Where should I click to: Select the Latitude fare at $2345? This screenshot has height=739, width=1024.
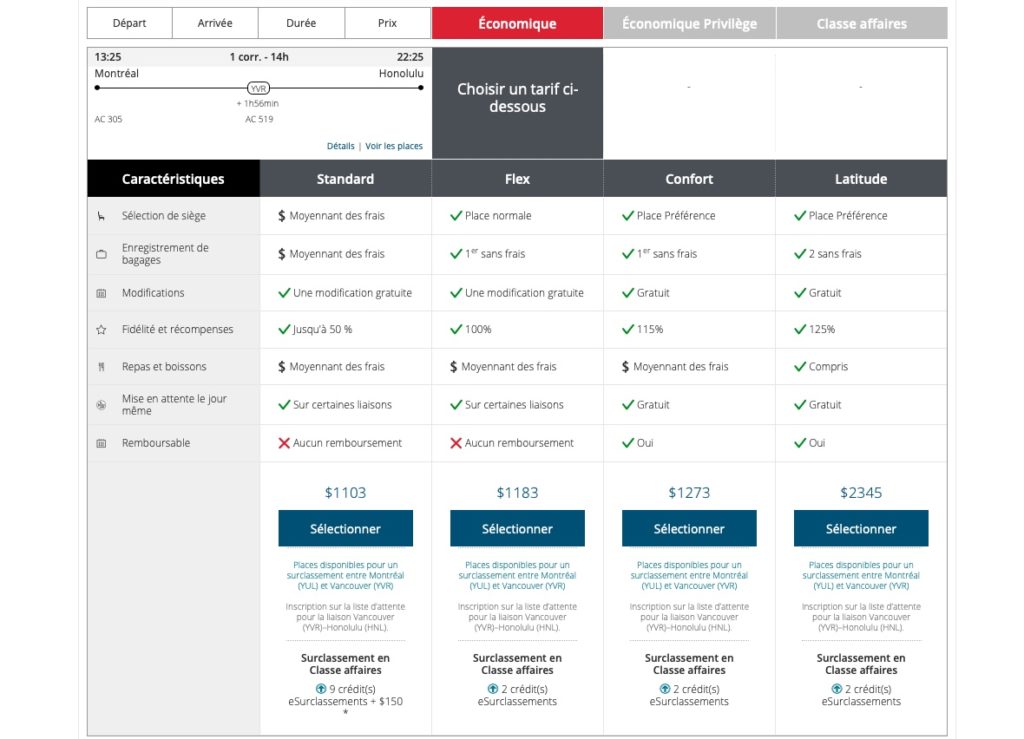[x=861, y=528]
